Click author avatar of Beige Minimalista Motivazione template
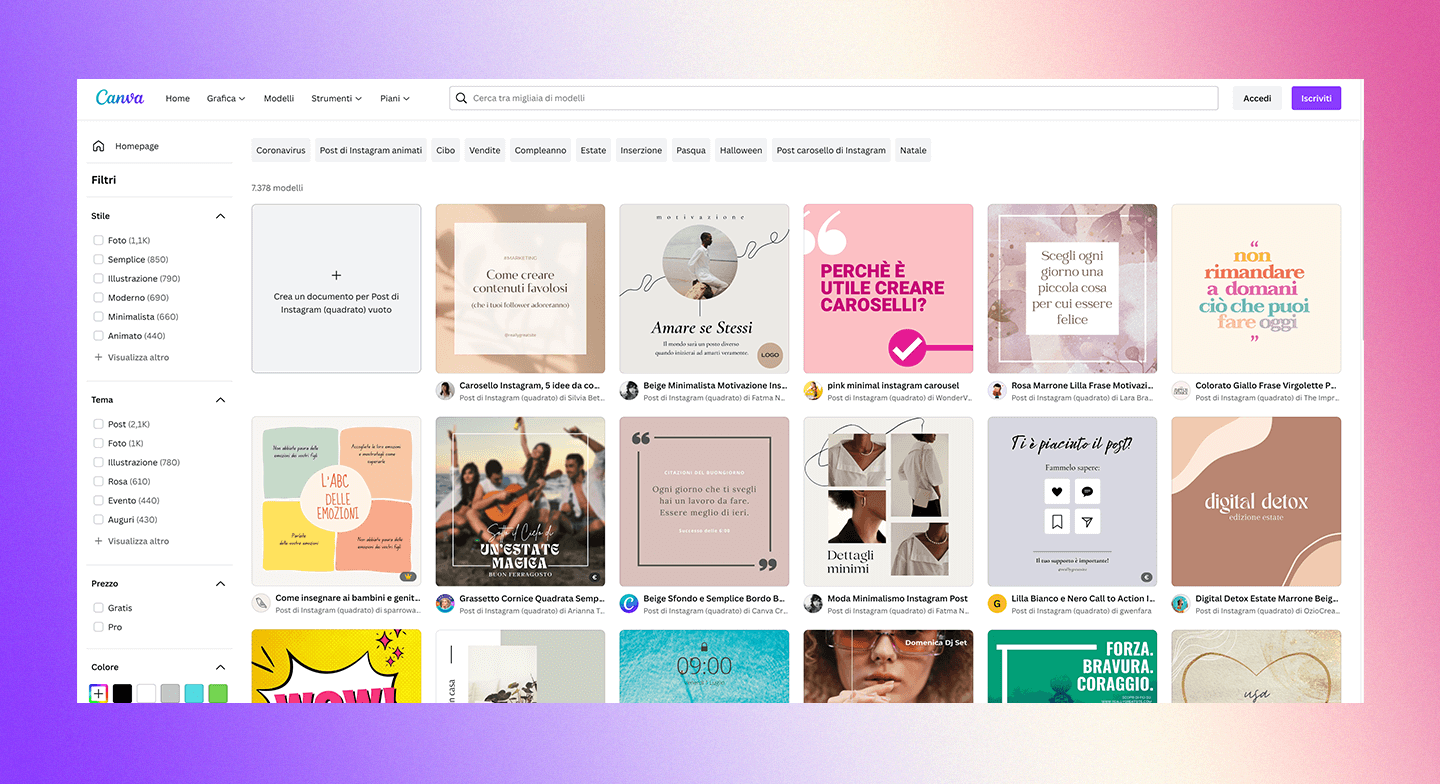 tap(629, 391)
